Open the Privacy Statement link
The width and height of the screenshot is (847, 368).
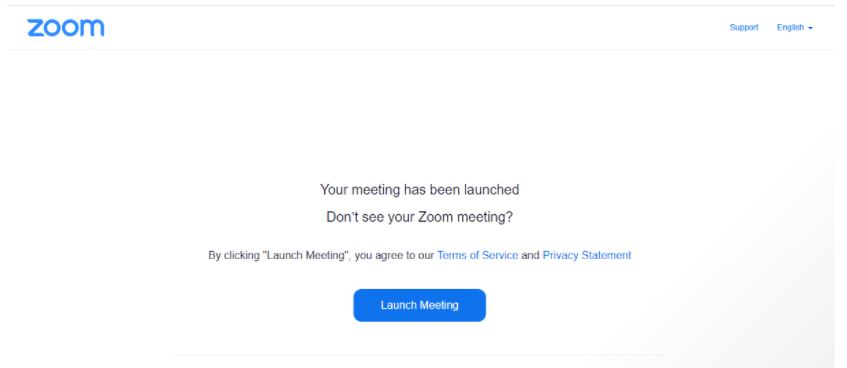pyautogui.click(x=587, y=255)
